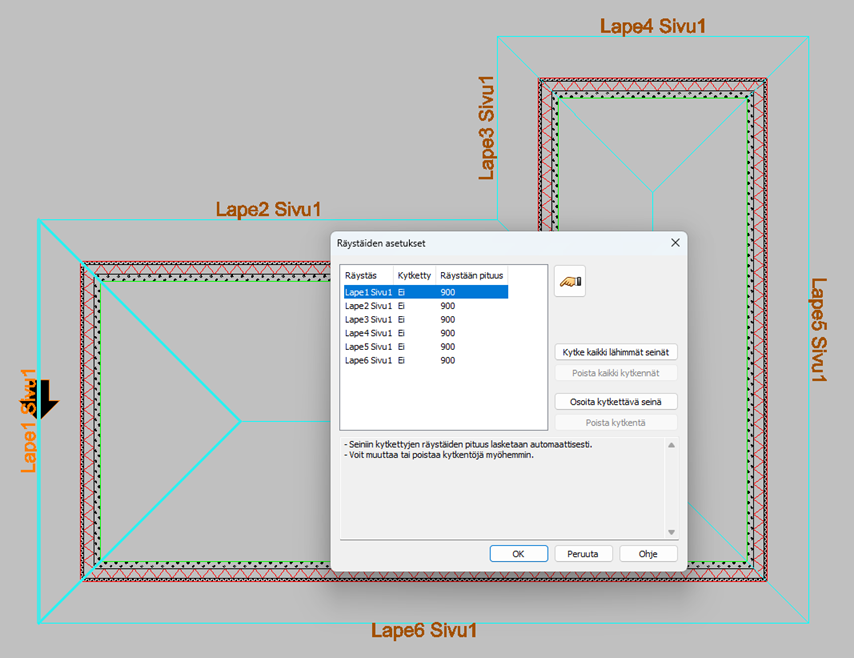
Task: Select Lape6 Sivu1 row in list
Action: coord(369,360)
